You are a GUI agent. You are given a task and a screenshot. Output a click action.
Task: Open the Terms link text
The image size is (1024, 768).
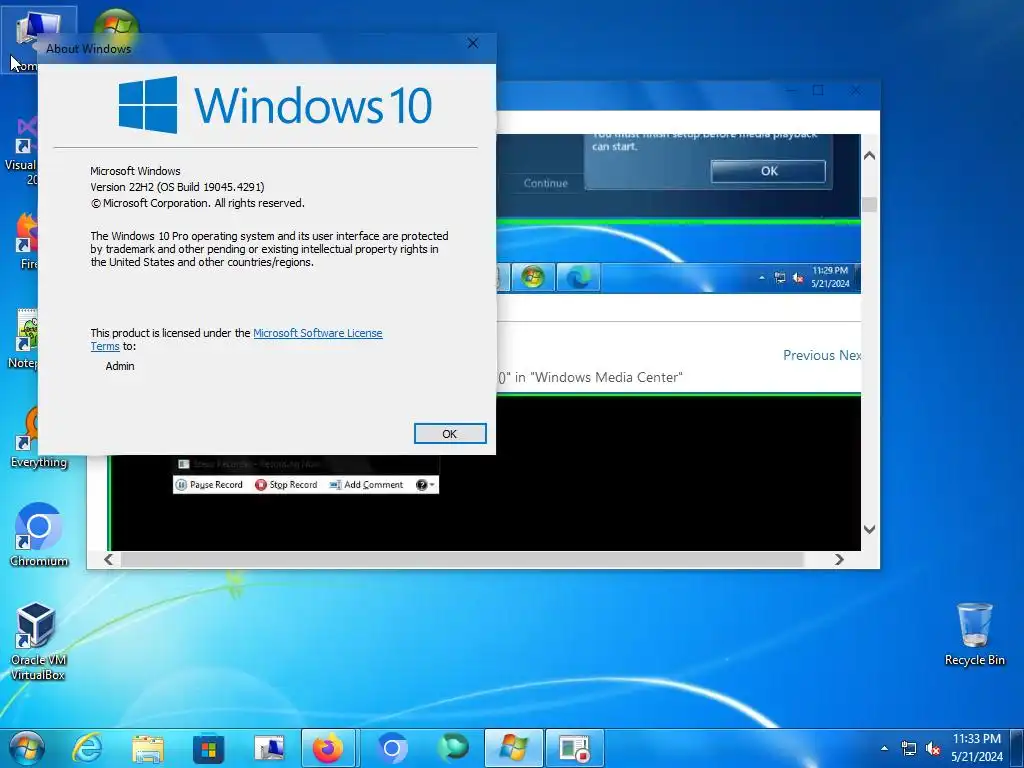(x=104, y=346)
